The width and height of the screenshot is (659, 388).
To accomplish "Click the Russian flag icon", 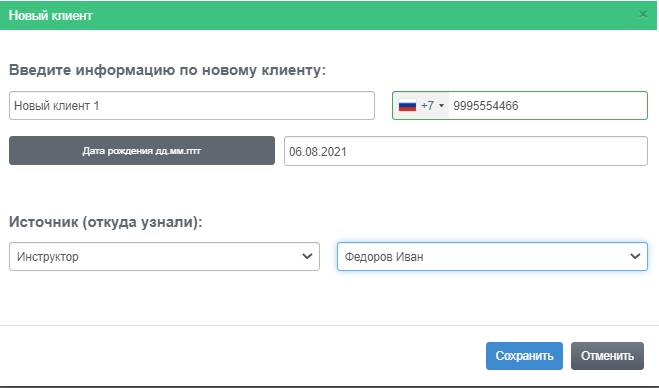I will (407, 106).
